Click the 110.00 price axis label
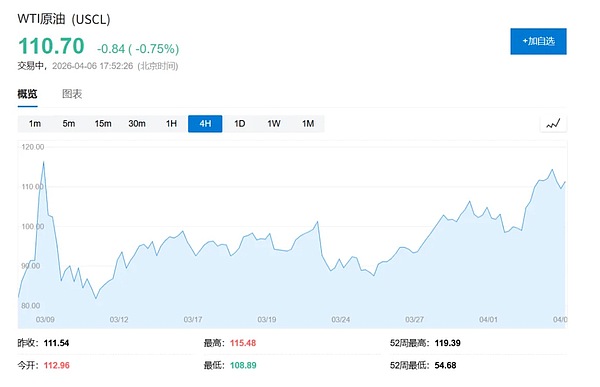Viewport: 600px width, 387px height. pyautogui.click(x=33, y=187)
